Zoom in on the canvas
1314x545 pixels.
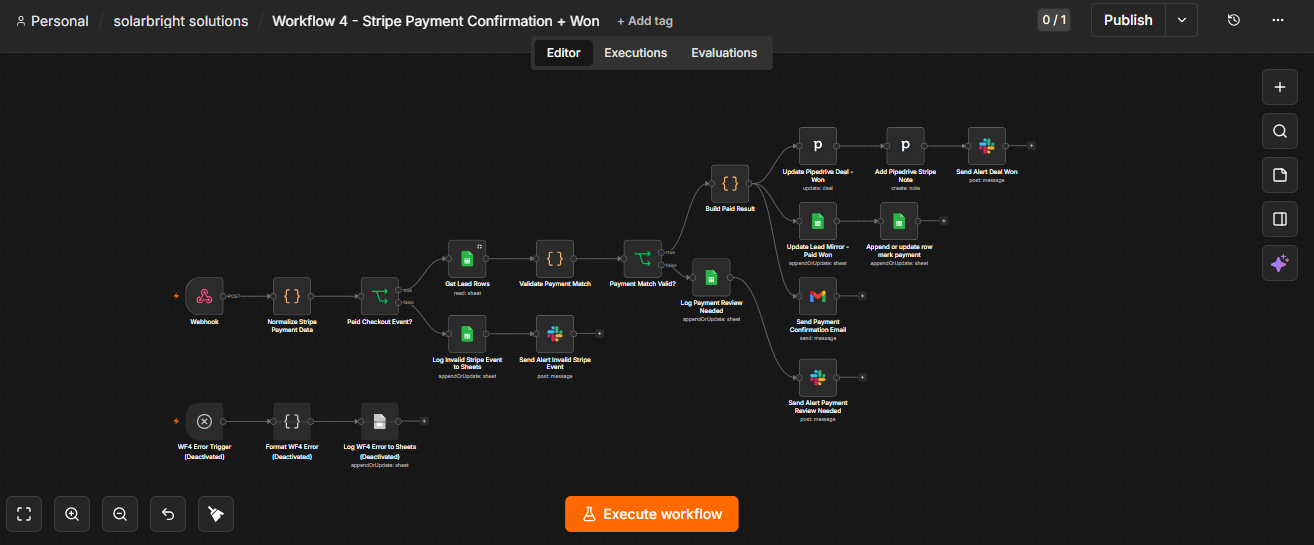coord(72,514)
